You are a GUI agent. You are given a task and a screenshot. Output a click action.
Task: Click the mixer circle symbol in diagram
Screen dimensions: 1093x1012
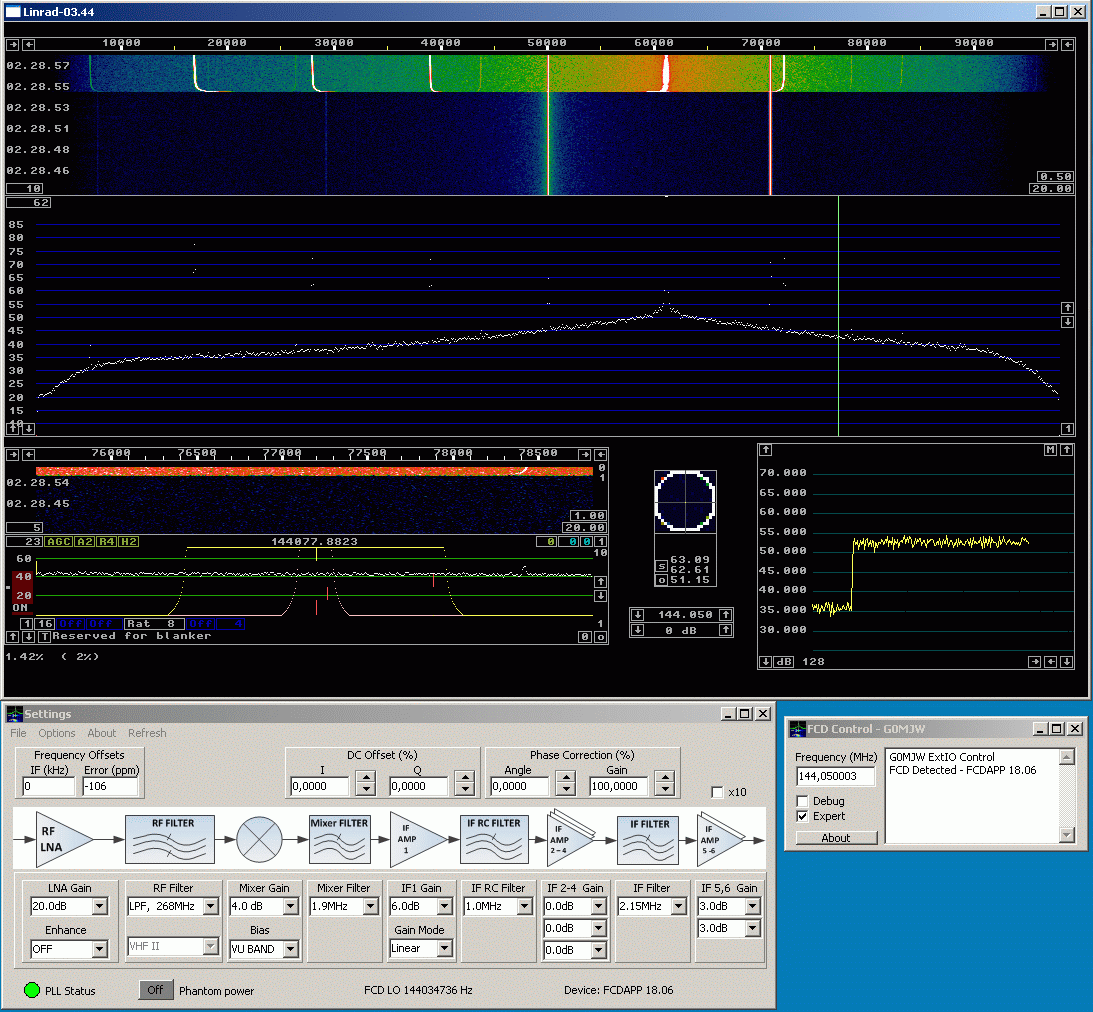259,838
